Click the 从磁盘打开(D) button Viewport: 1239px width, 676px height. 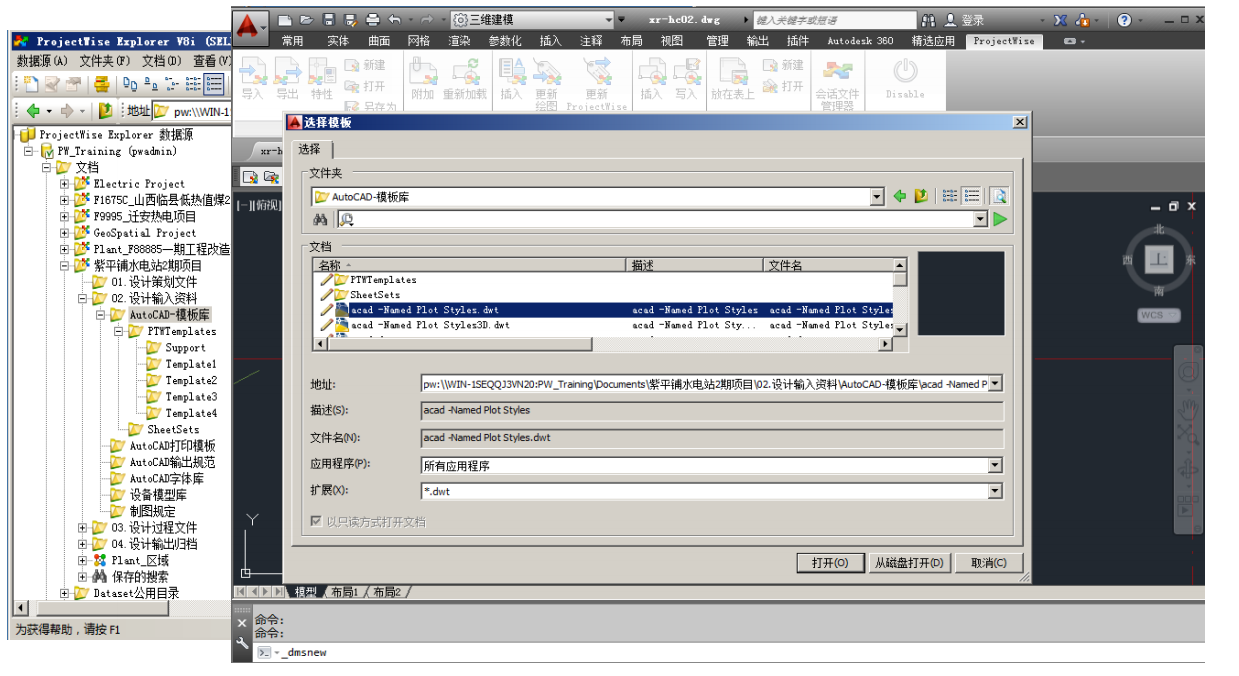[x=907, y=563]
